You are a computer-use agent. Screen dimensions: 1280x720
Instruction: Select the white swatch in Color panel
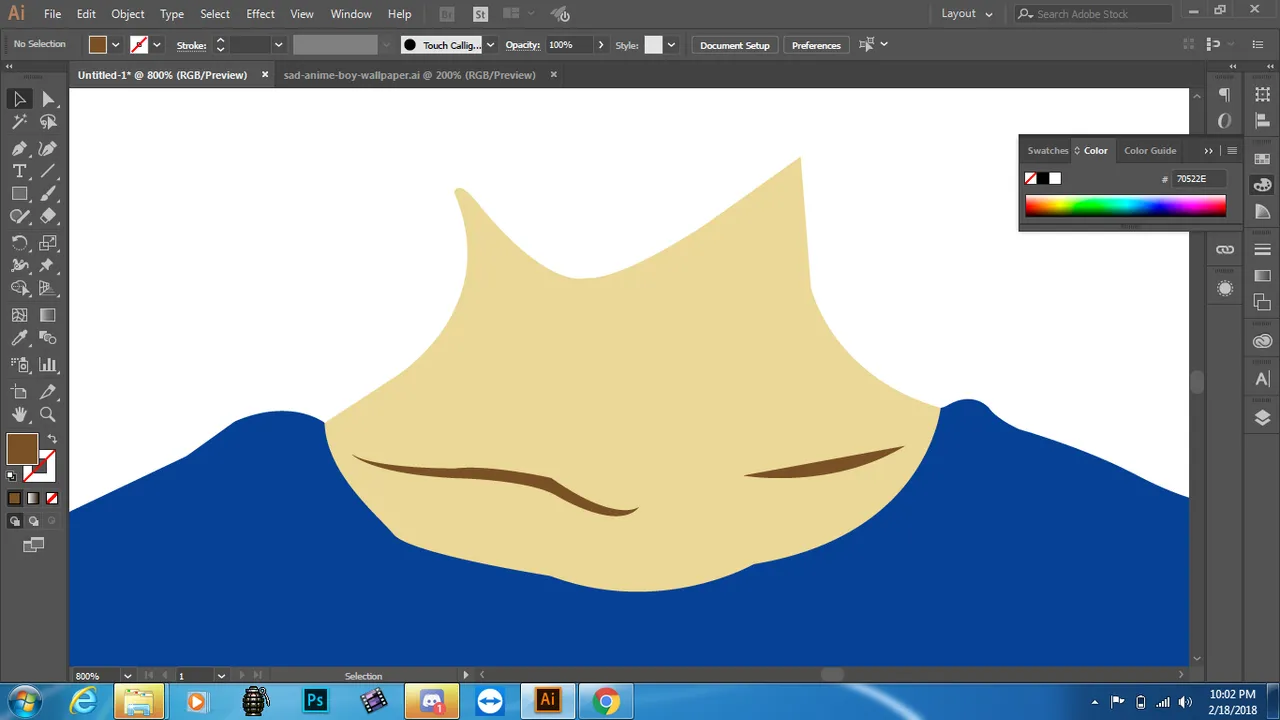pyautogui.click(x=1055, y=179)
